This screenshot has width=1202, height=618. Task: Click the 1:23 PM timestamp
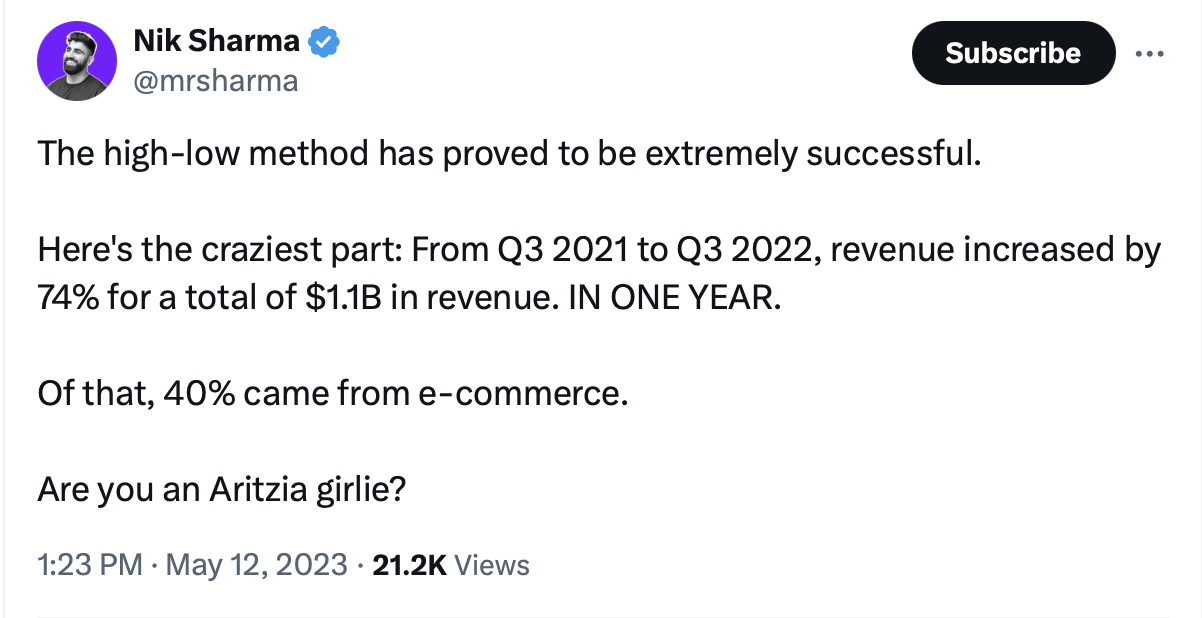(90, 566)
